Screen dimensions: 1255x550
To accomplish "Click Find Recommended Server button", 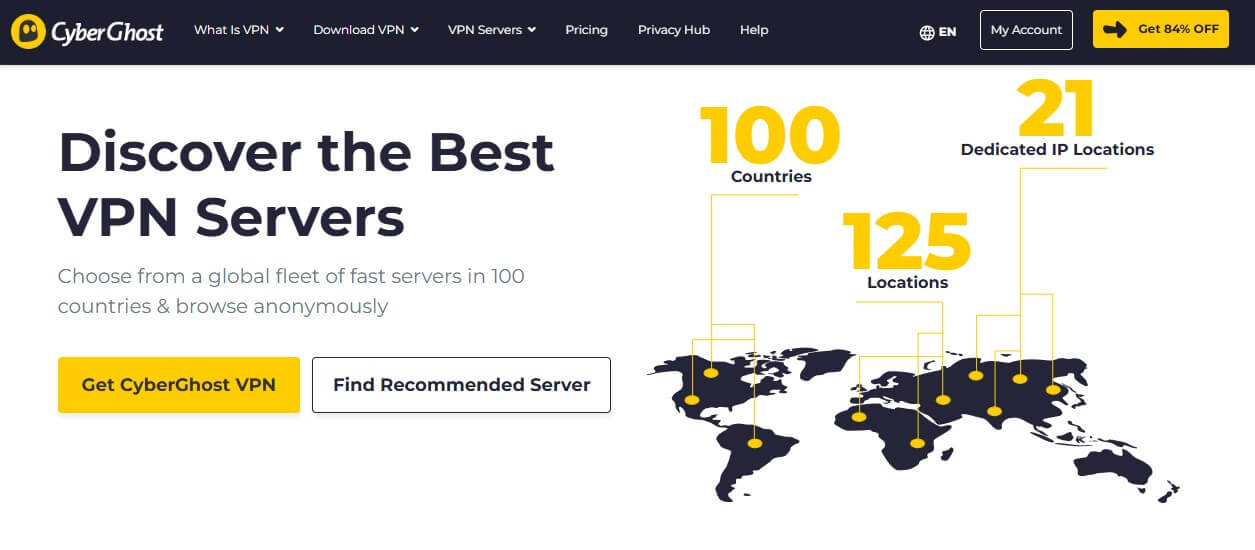I will pos(461,385).
